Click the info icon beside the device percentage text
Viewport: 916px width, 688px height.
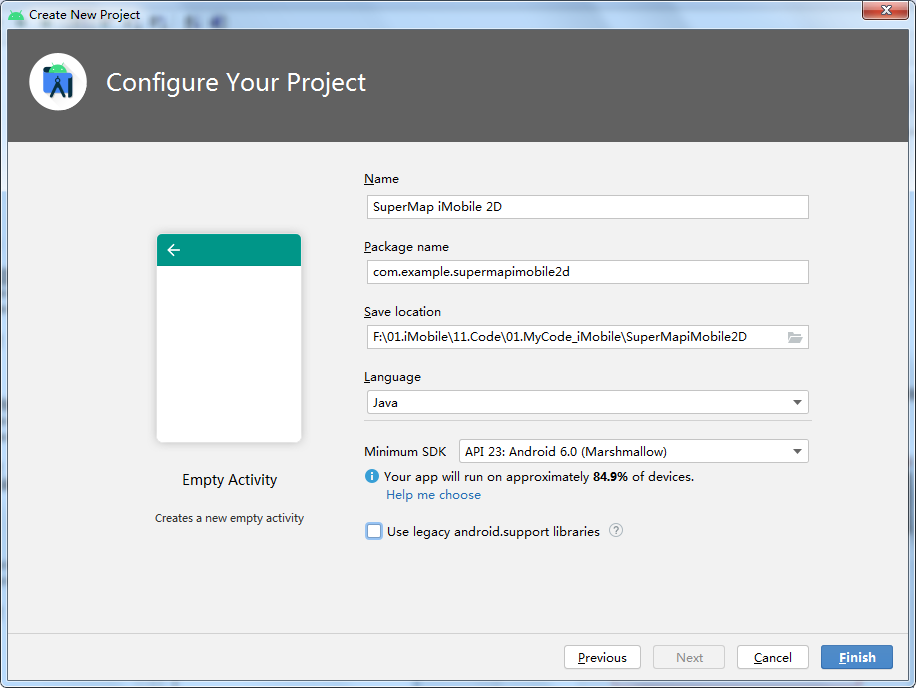[x=372, y=476]
